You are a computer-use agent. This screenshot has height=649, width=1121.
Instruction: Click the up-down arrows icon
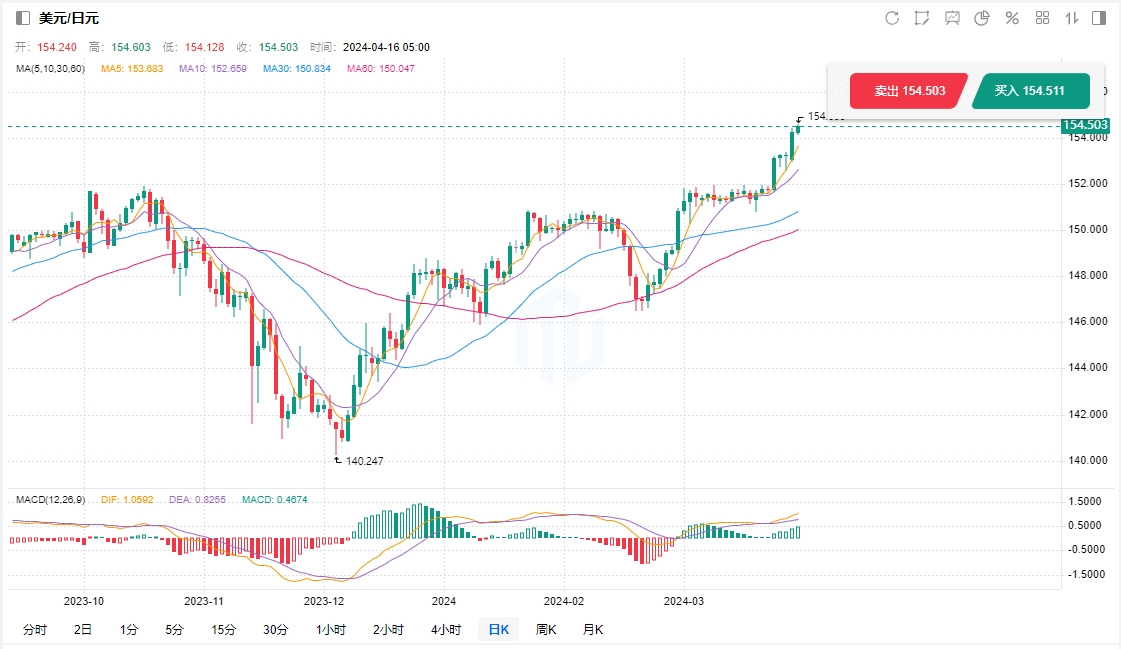1071,18
